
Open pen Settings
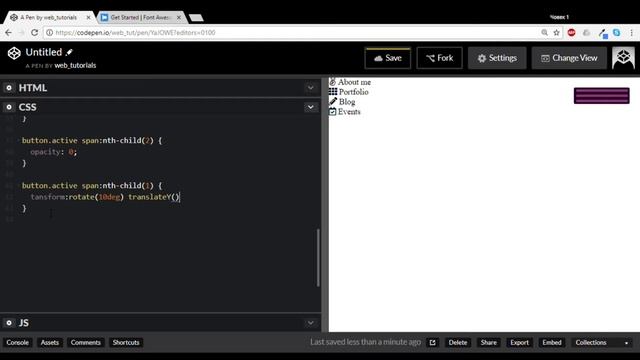[497, 58]
